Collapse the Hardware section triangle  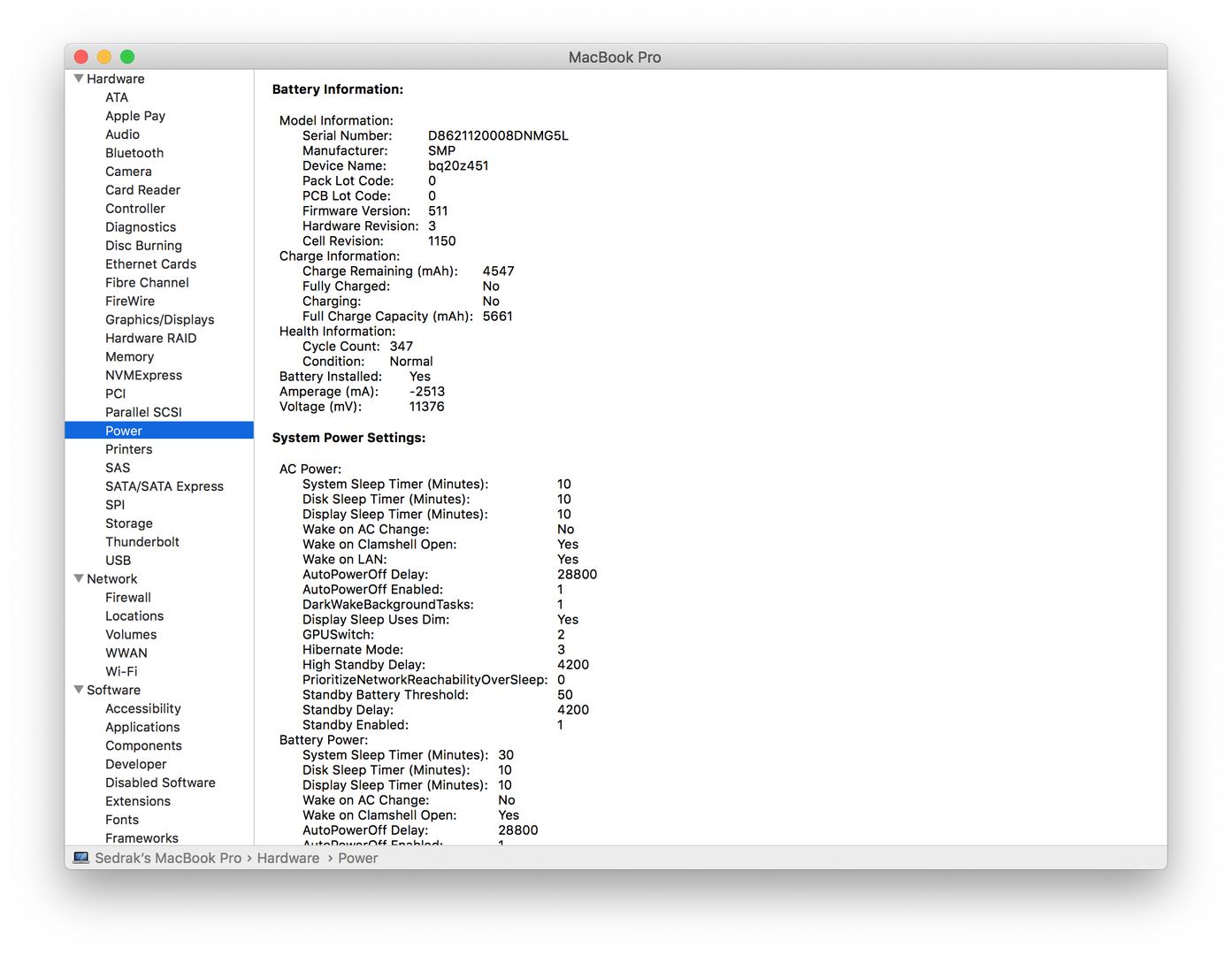[x=79, y=79]
